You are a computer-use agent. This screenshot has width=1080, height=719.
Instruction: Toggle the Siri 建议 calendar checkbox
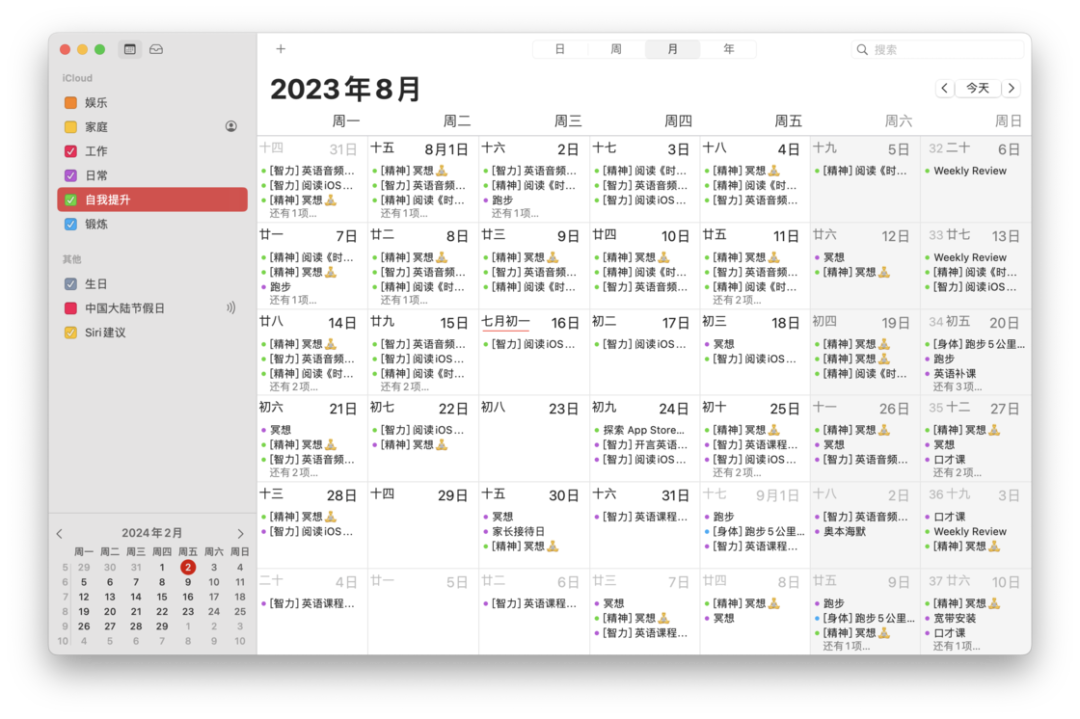[x=70, y=333]
